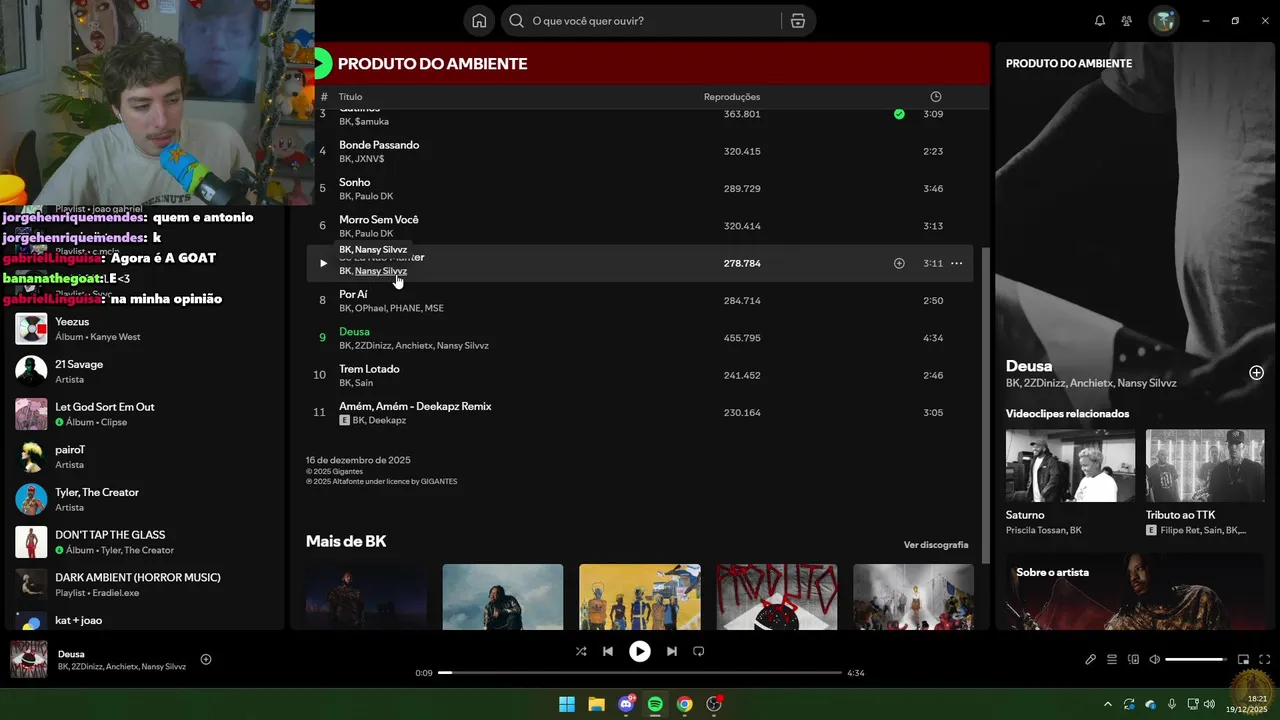Screen dimensions: 1280x720
Task: Open the Ver discografia link
Action: coord(936,545)
